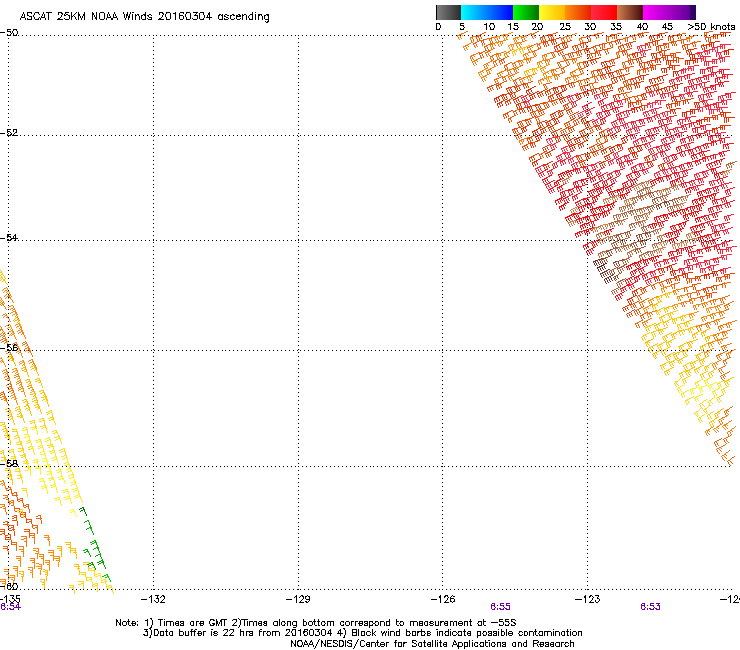Click the ASCAT 25KM NOAA Winds title

click(144, 17)
